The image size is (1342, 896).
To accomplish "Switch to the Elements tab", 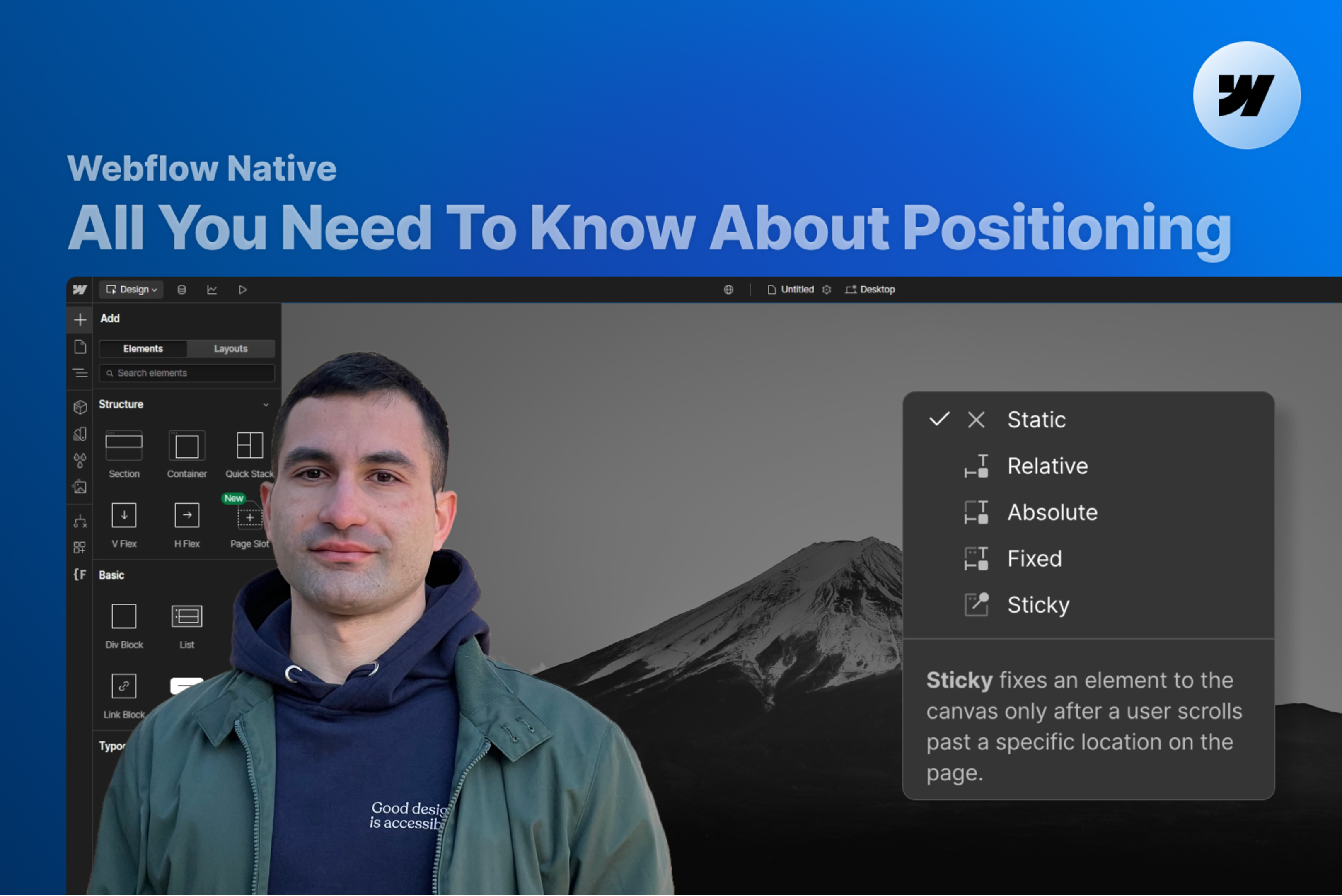I will 143,348.
